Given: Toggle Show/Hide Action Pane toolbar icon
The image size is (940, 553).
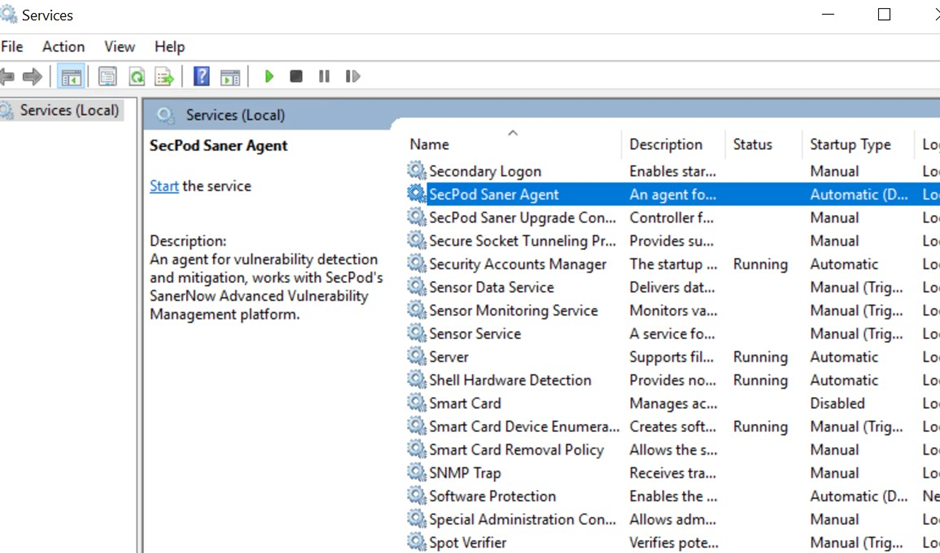Looking at the screenshot, I should (x=230, y=77).
